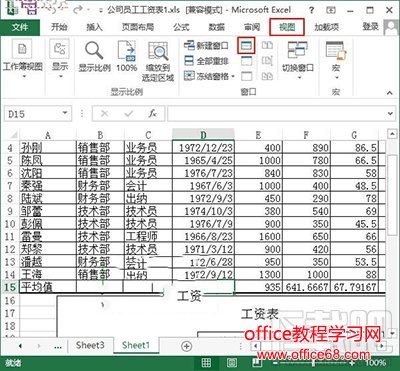Image resolution: width=400 pixels, height=371 pixels.
Task: Collapse the ribbon chevron
Action: click(389, 93)
